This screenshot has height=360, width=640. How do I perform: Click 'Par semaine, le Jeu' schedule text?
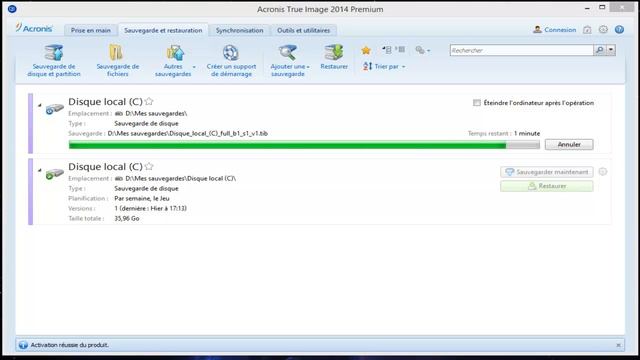pyautogui.click(x=142, y=198)
